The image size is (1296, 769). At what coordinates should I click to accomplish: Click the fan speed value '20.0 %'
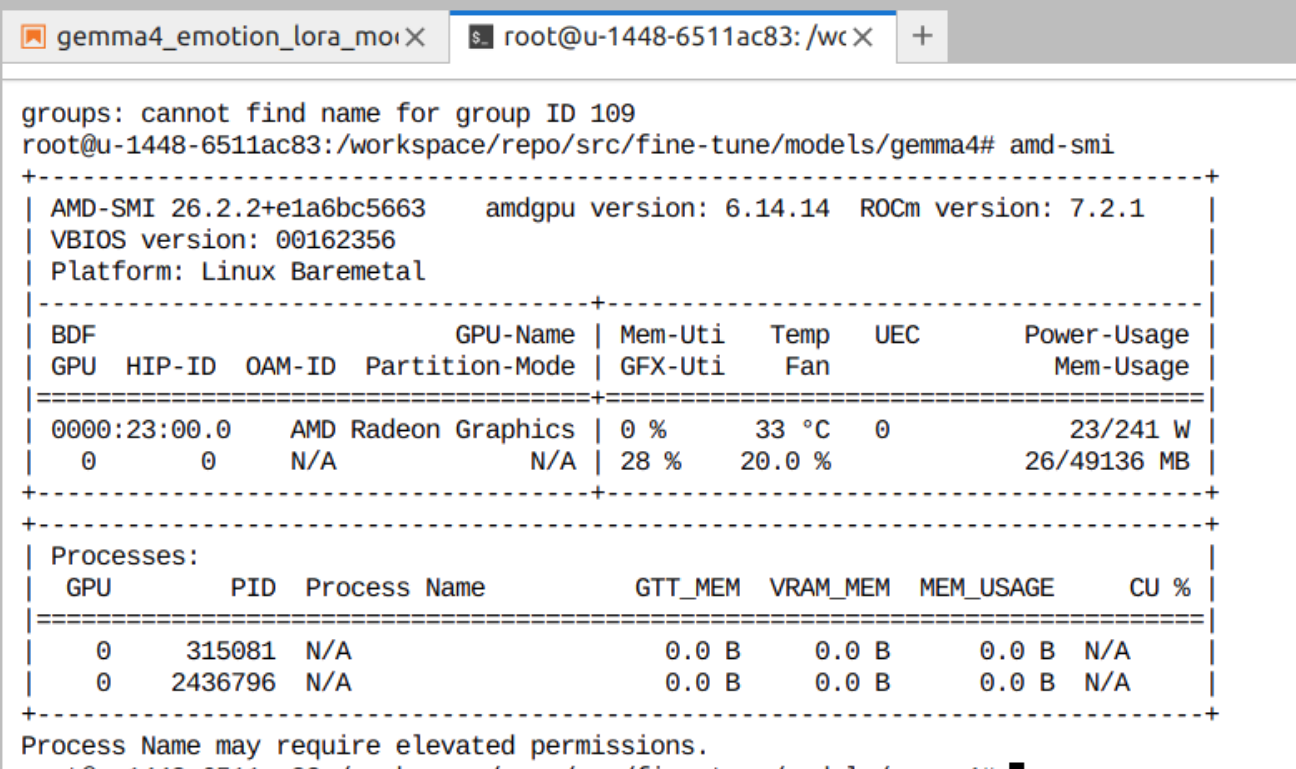click(x=785, y=462)
